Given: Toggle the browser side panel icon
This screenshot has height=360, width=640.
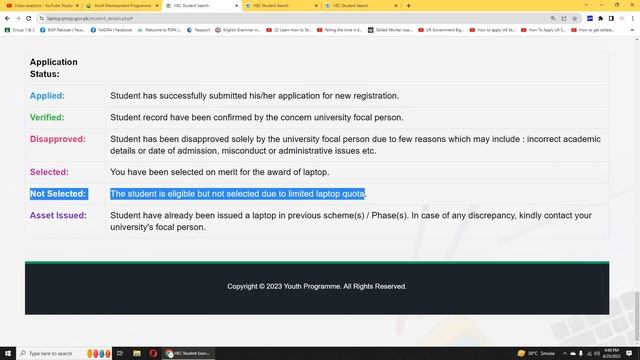Looking at the screenshot, I should pos(611,18).
